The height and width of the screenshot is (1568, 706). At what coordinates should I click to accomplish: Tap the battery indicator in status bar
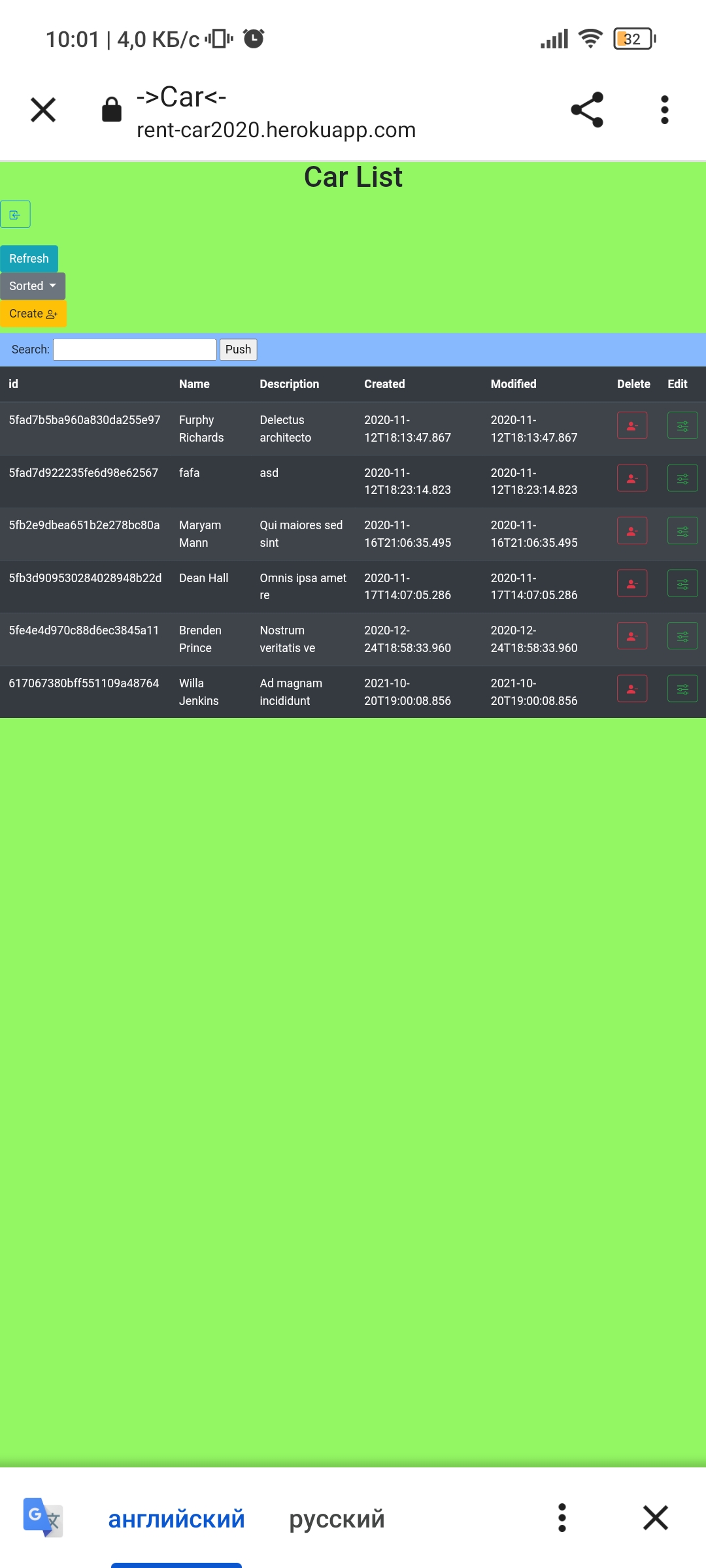click(635, 39)
